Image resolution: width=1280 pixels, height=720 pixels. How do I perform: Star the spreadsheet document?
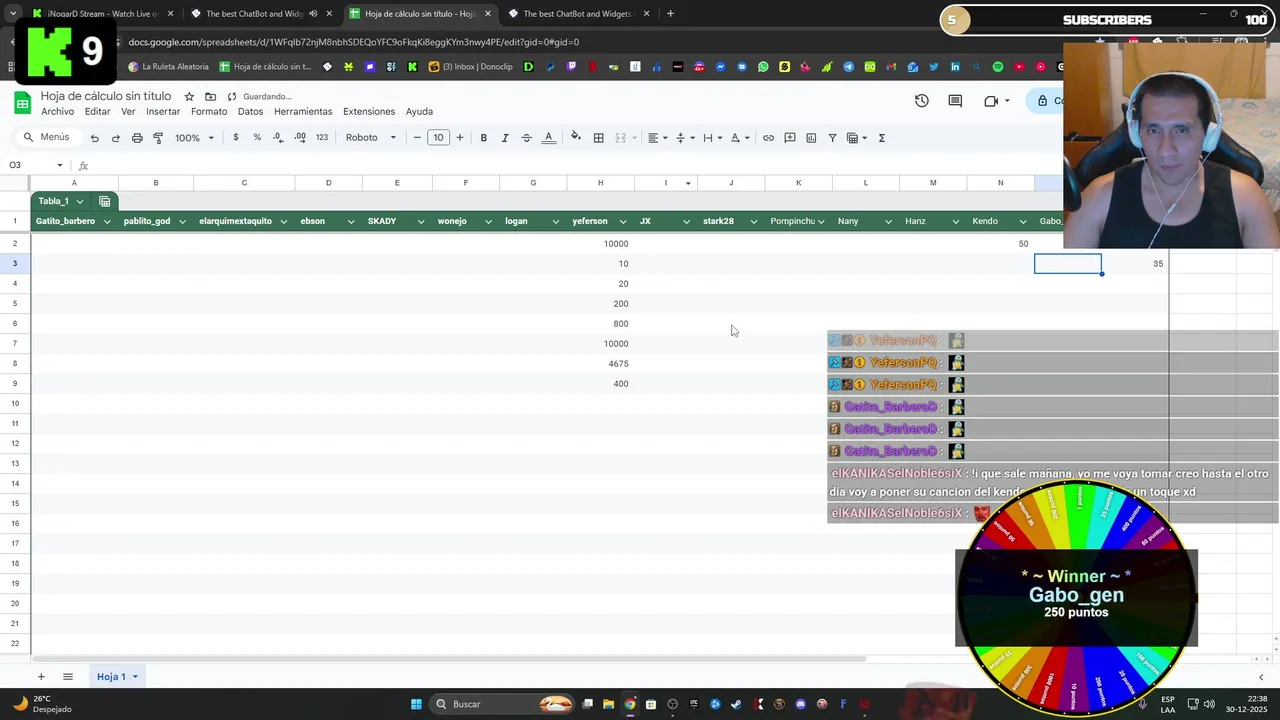point(189,97)
